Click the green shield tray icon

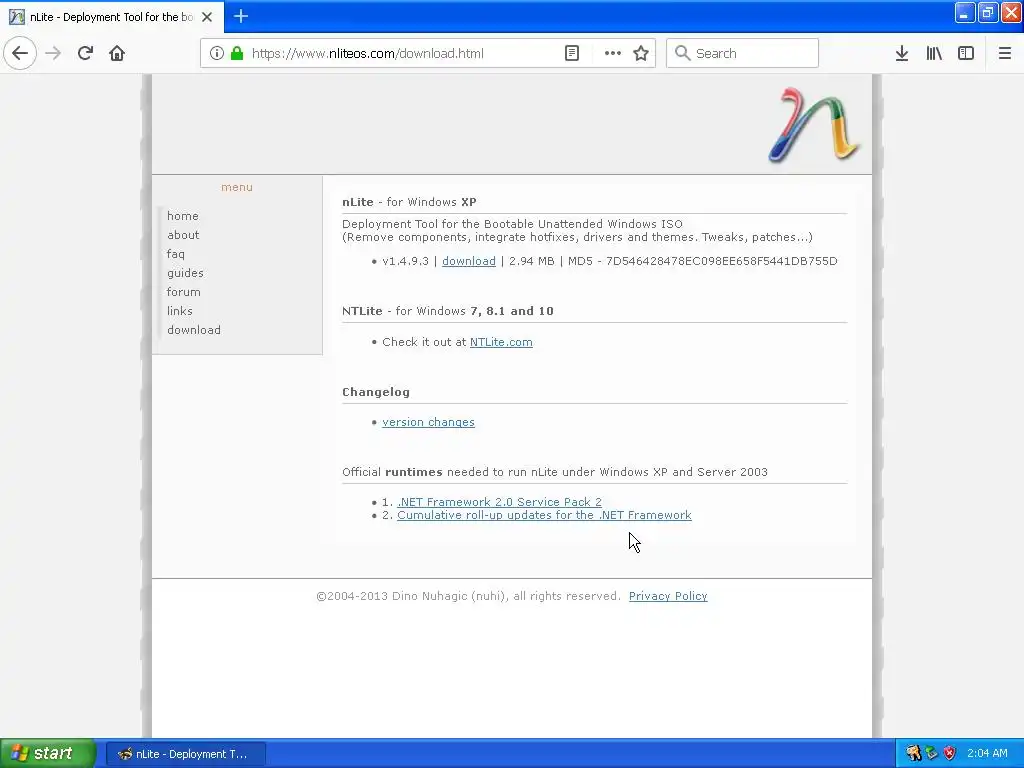pos(931,754)
